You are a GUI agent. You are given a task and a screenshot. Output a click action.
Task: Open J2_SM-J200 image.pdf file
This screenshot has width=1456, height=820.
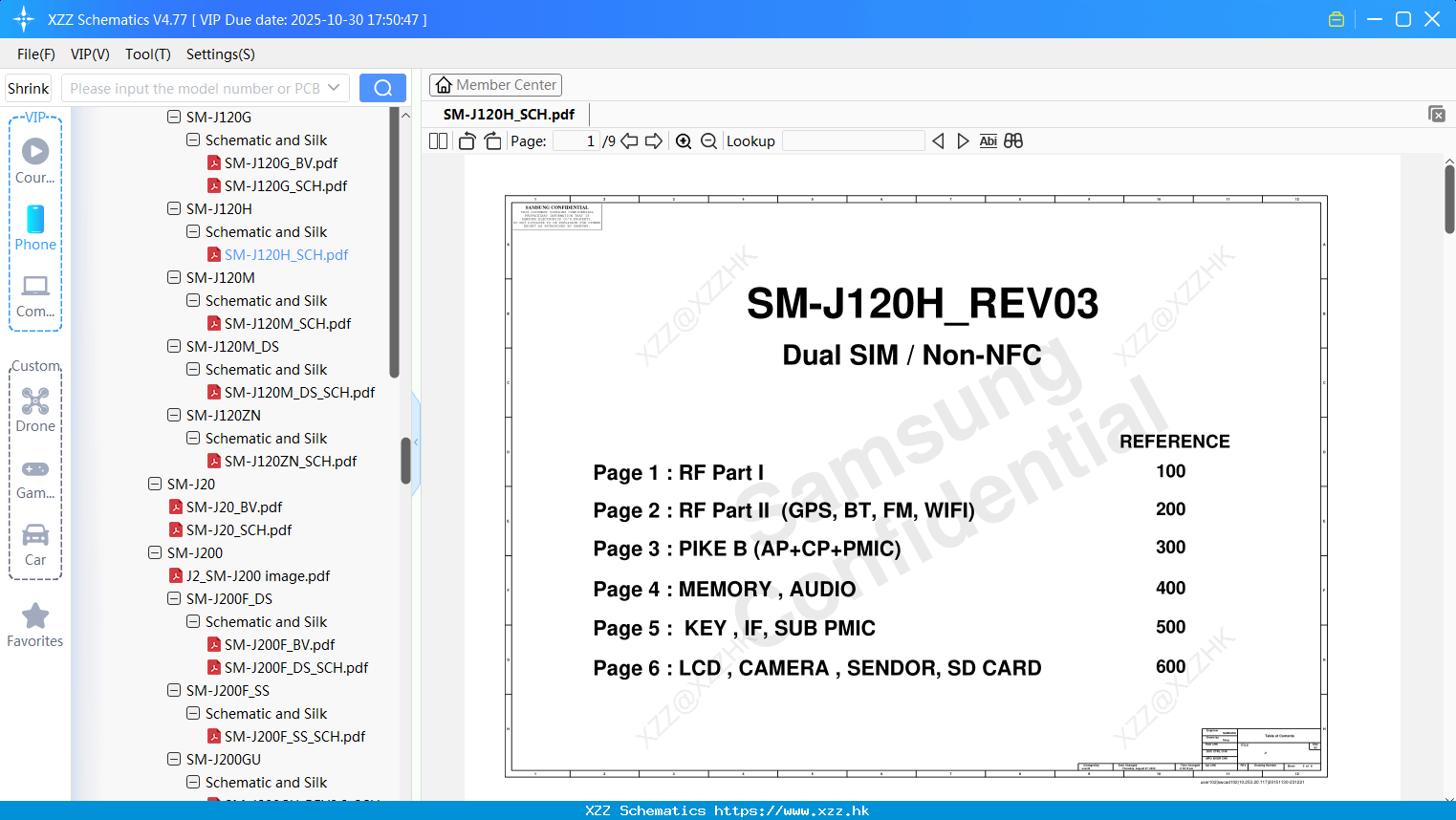(x=258, y=575)
